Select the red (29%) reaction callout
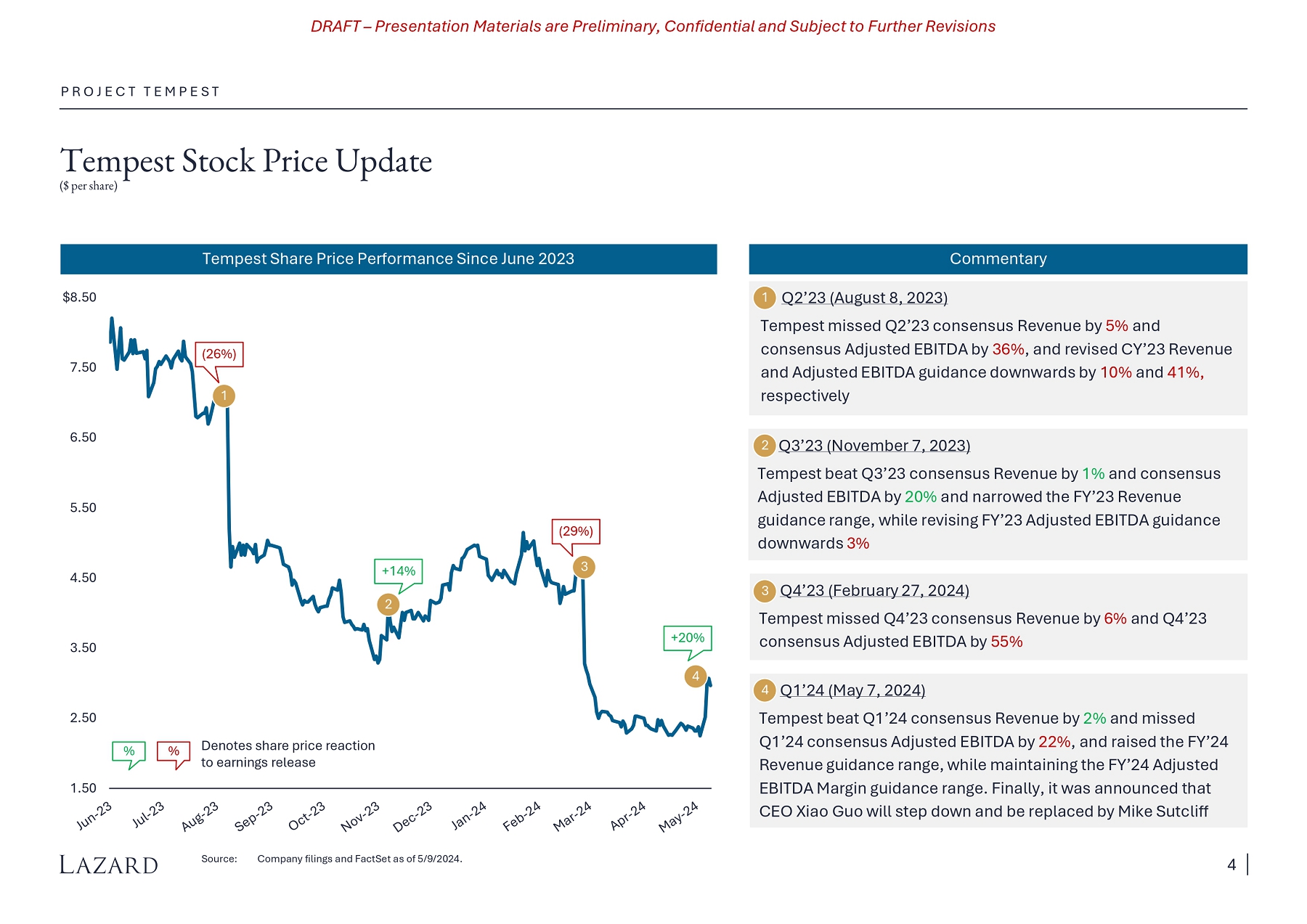The width and height of the screenshot is (1307, 924). pos(576,531)
